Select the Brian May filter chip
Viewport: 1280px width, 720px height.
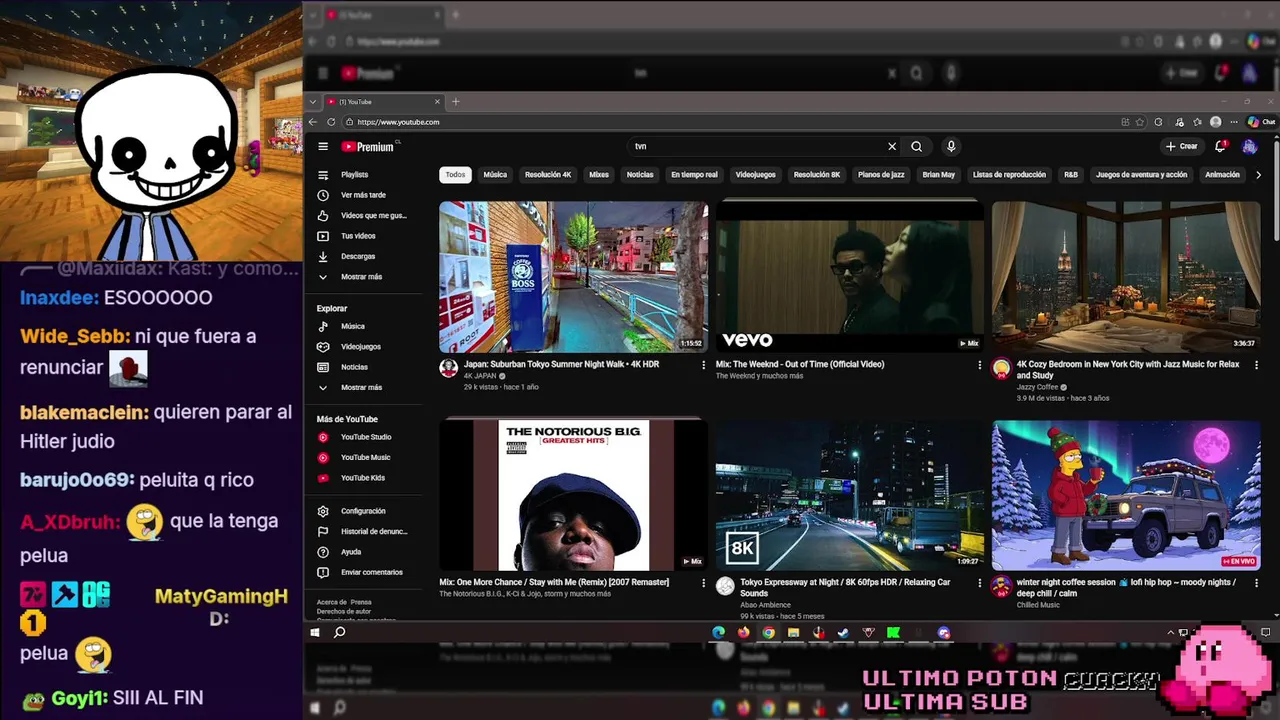[x=938, y=175]
